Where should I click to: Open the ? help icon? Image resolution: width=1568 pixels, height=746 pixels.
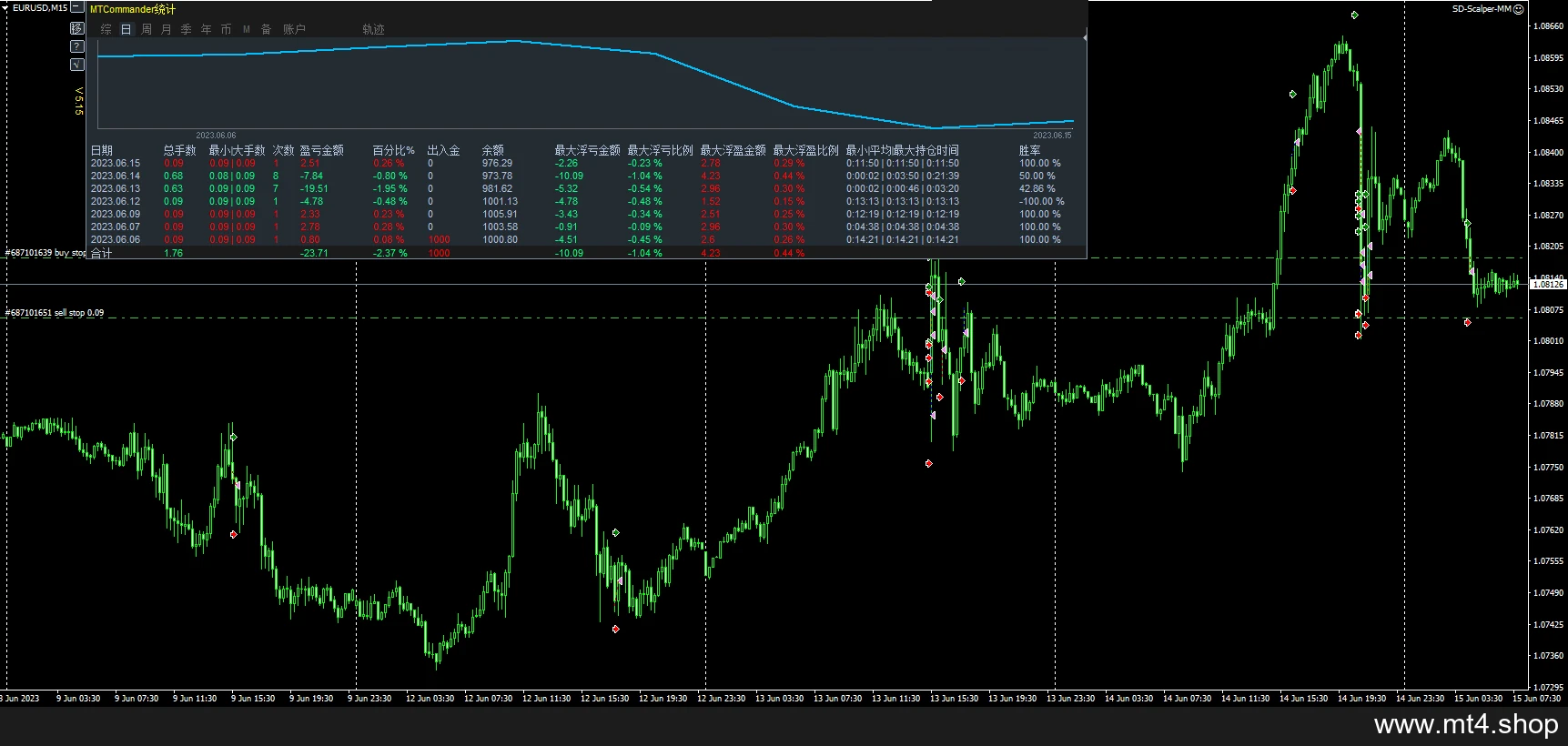[x=77, y=46]
